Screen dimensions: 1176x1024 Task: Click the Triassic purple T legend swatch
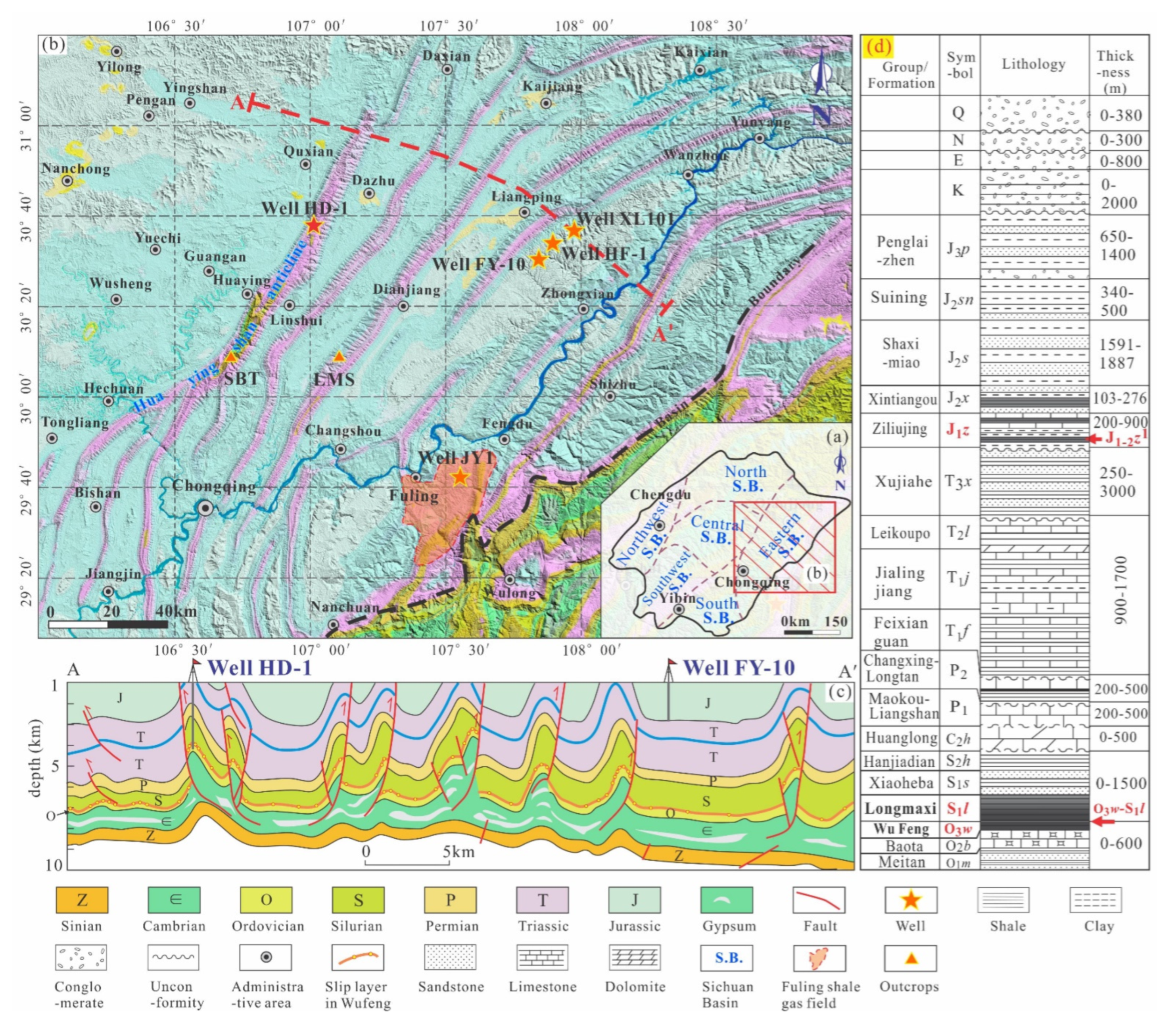[x=542, y=900]
